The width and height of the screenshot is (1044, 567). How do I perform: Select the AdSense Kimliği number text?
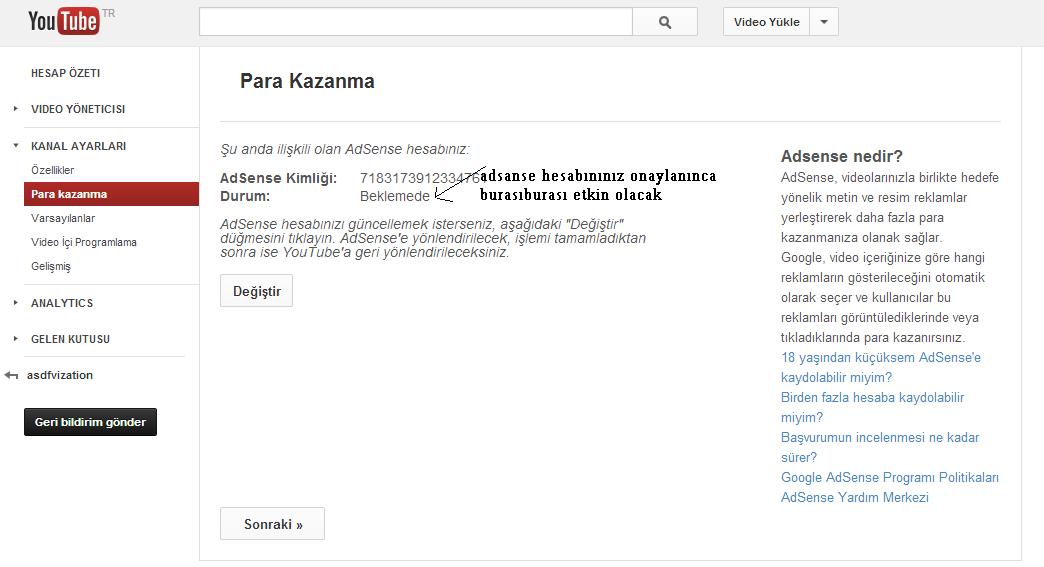(x=419, y=178)
